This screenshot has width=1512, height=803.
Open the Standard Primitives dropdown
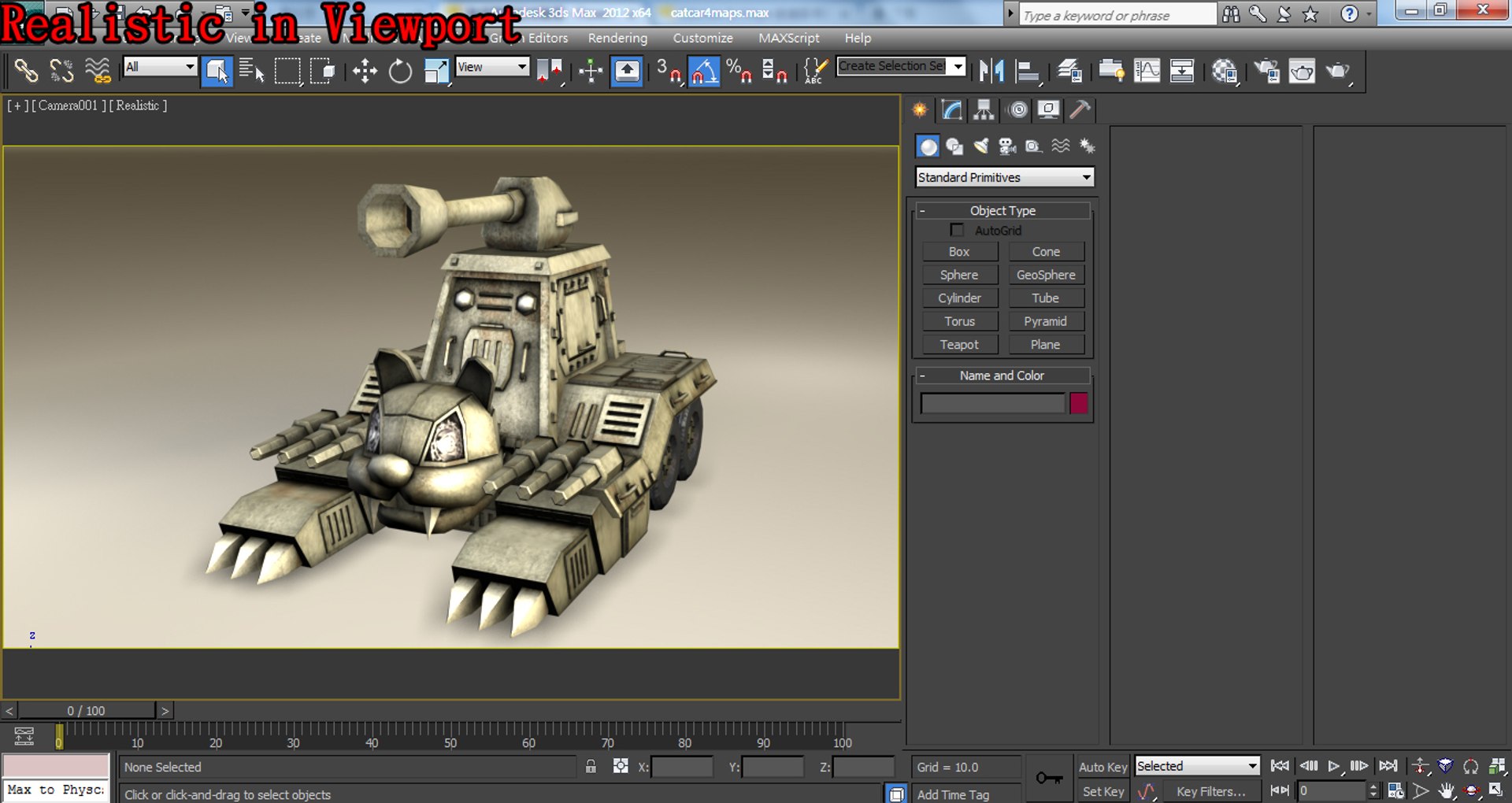(1004, 177)
